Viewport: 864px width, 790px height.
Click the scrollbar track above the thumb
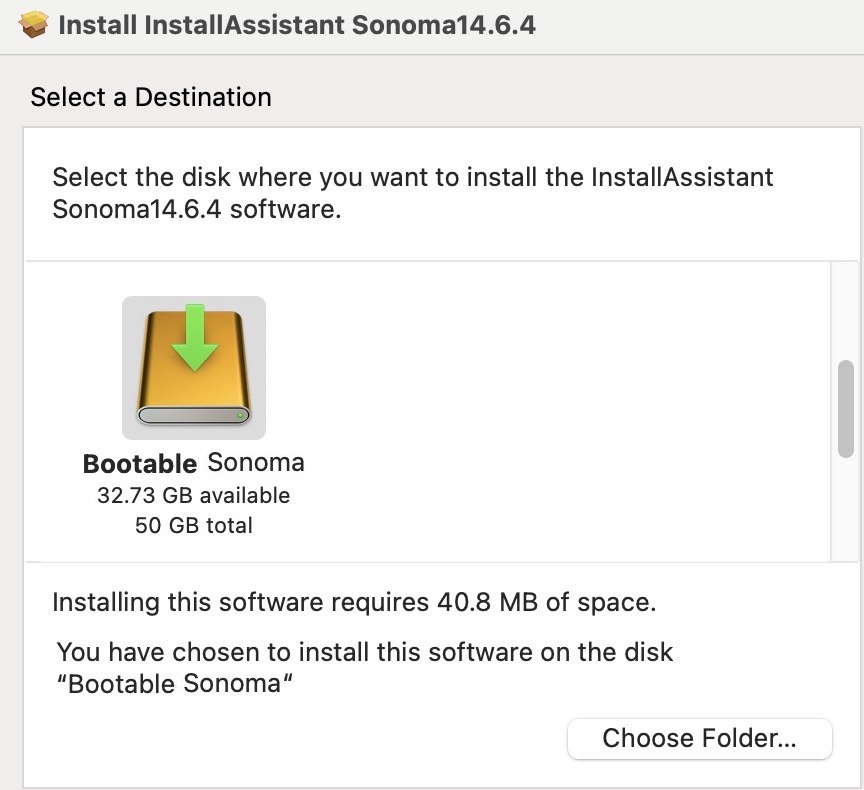846,310
